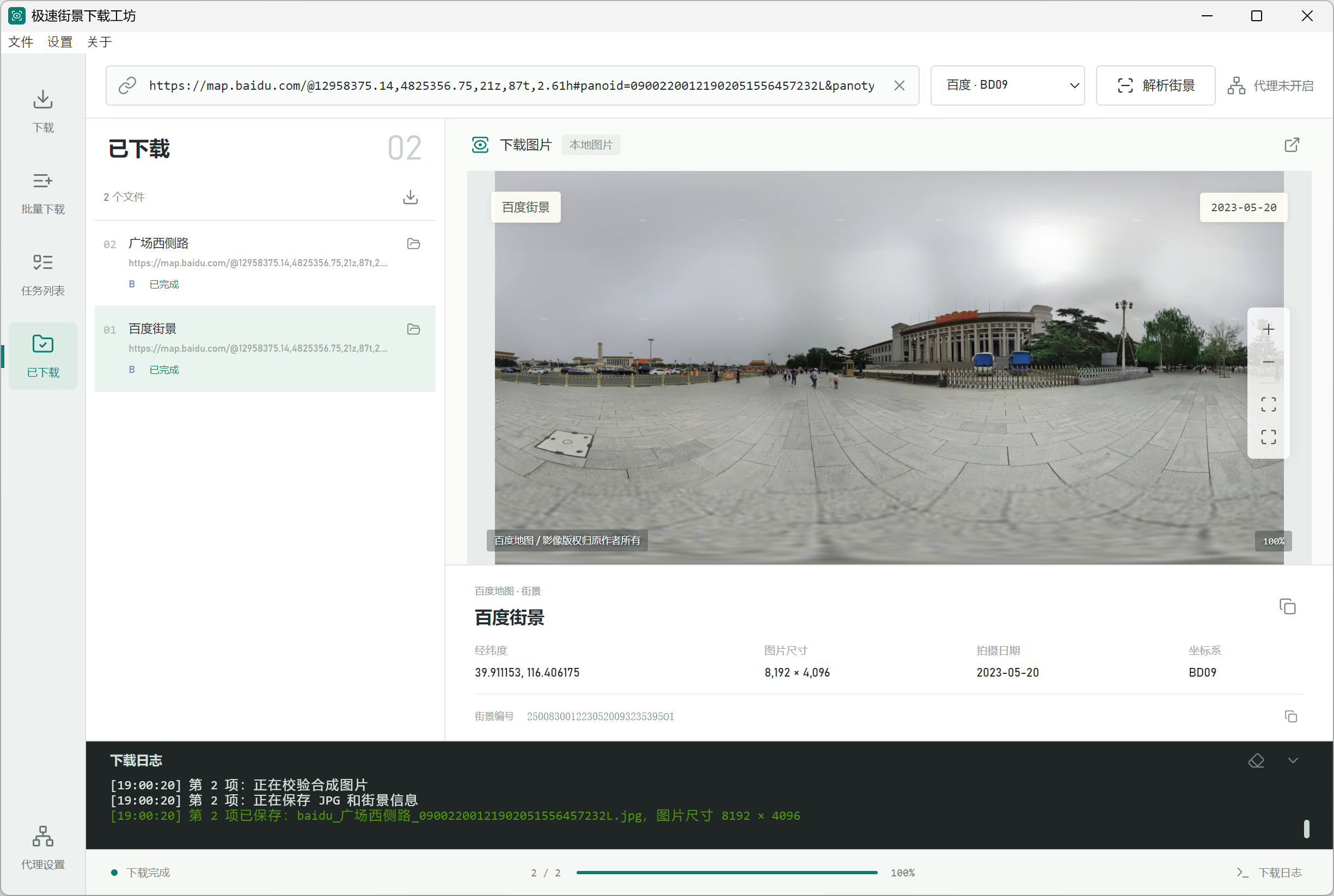Click the 8,192 × 4,096 image size value
The height and width of the screenshot is (896, 1334).
[797, 673]
